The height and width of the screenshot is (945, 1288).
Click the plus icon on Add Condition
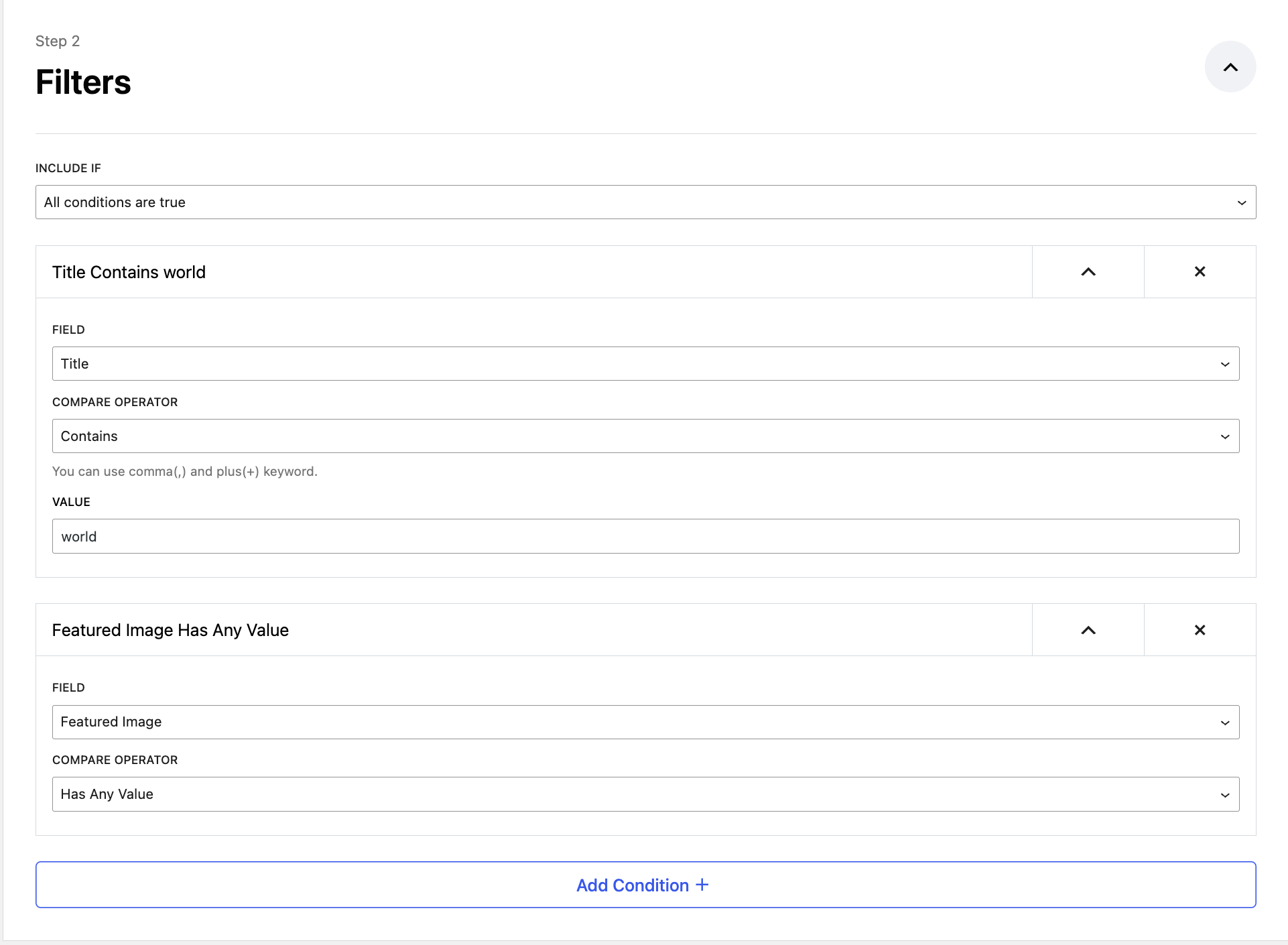click(x=702, y=885)
